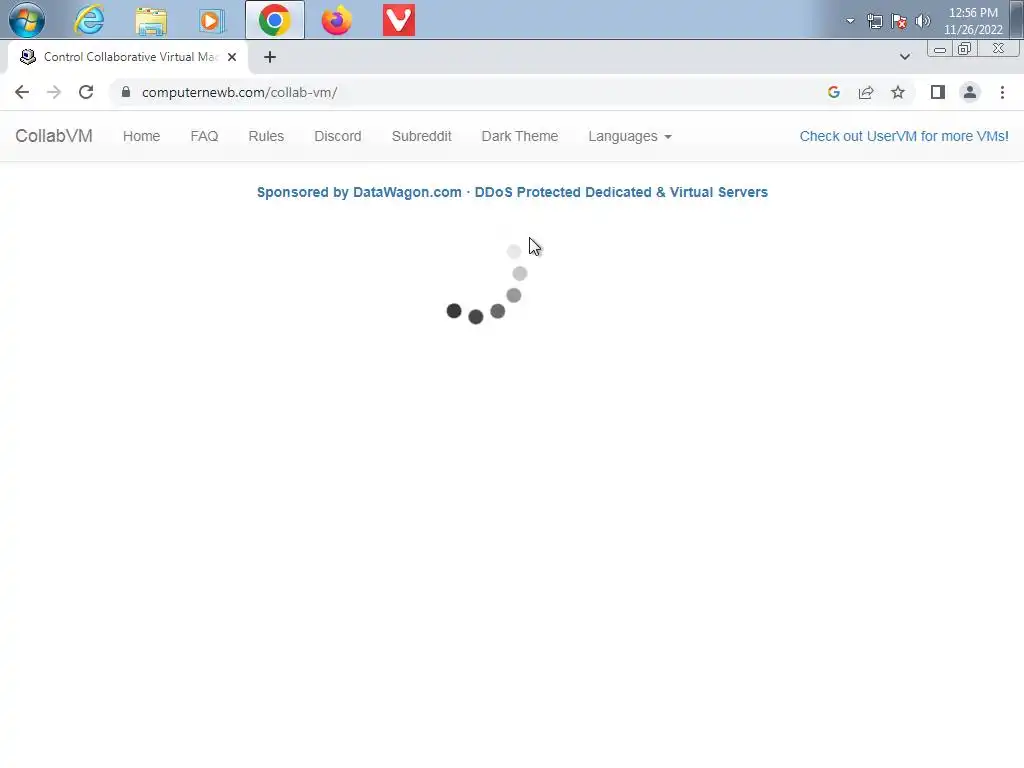This screenshot has width=1024, height=768.
Task: Enable Dark Theme
Action: [x=520, y=136]
